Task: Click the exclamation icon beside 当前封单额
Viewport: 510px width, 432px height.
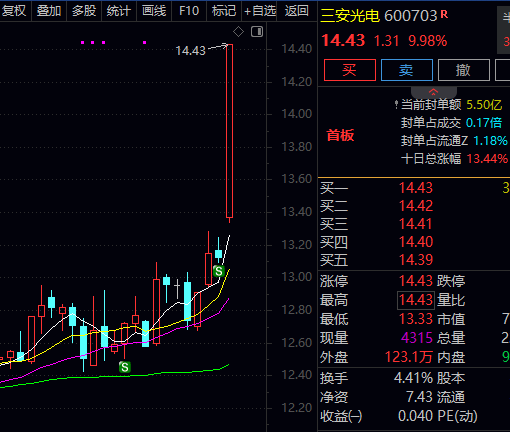Action: click(x=396, y=105)
